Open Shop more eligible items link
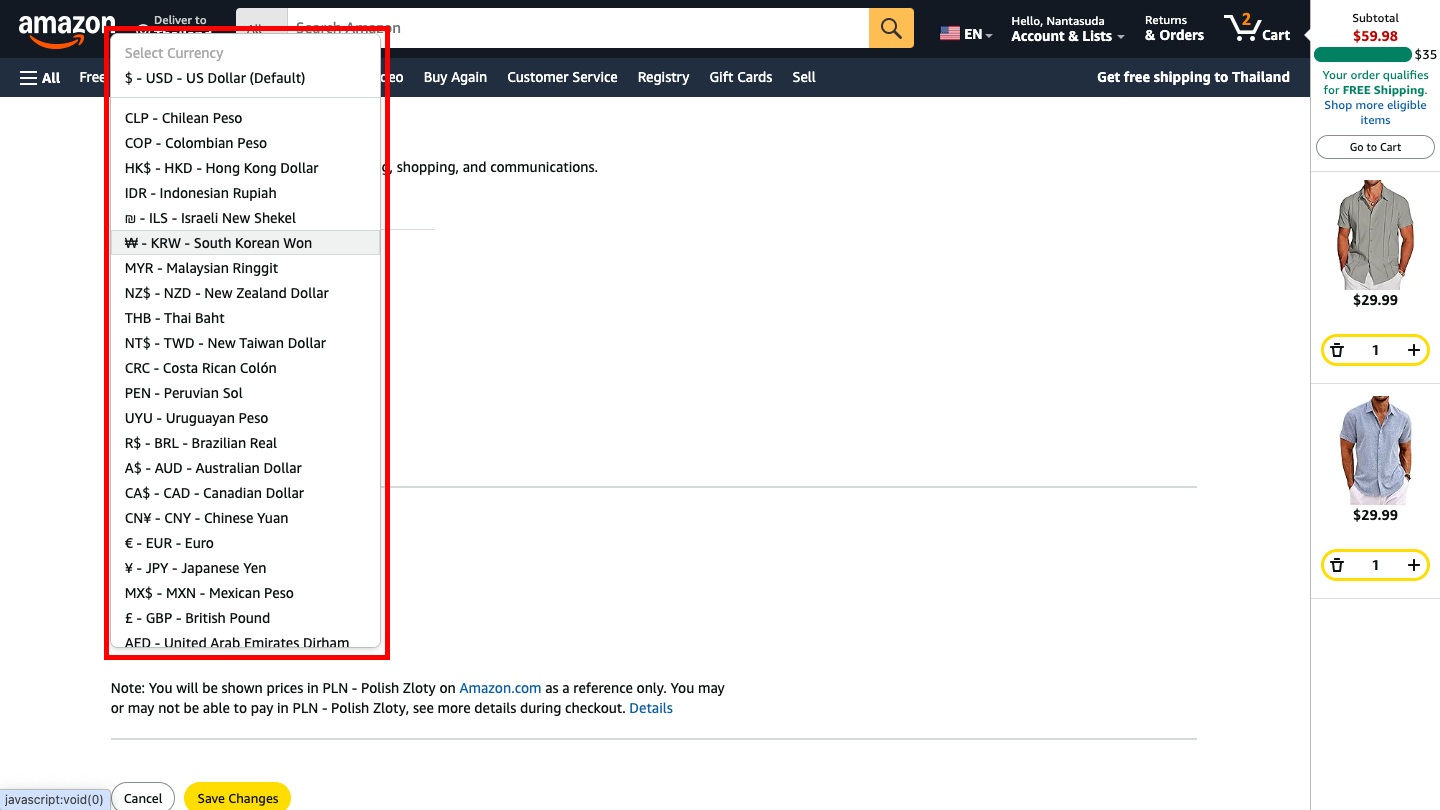The image size is (1440, 810). click(1375, 112)
